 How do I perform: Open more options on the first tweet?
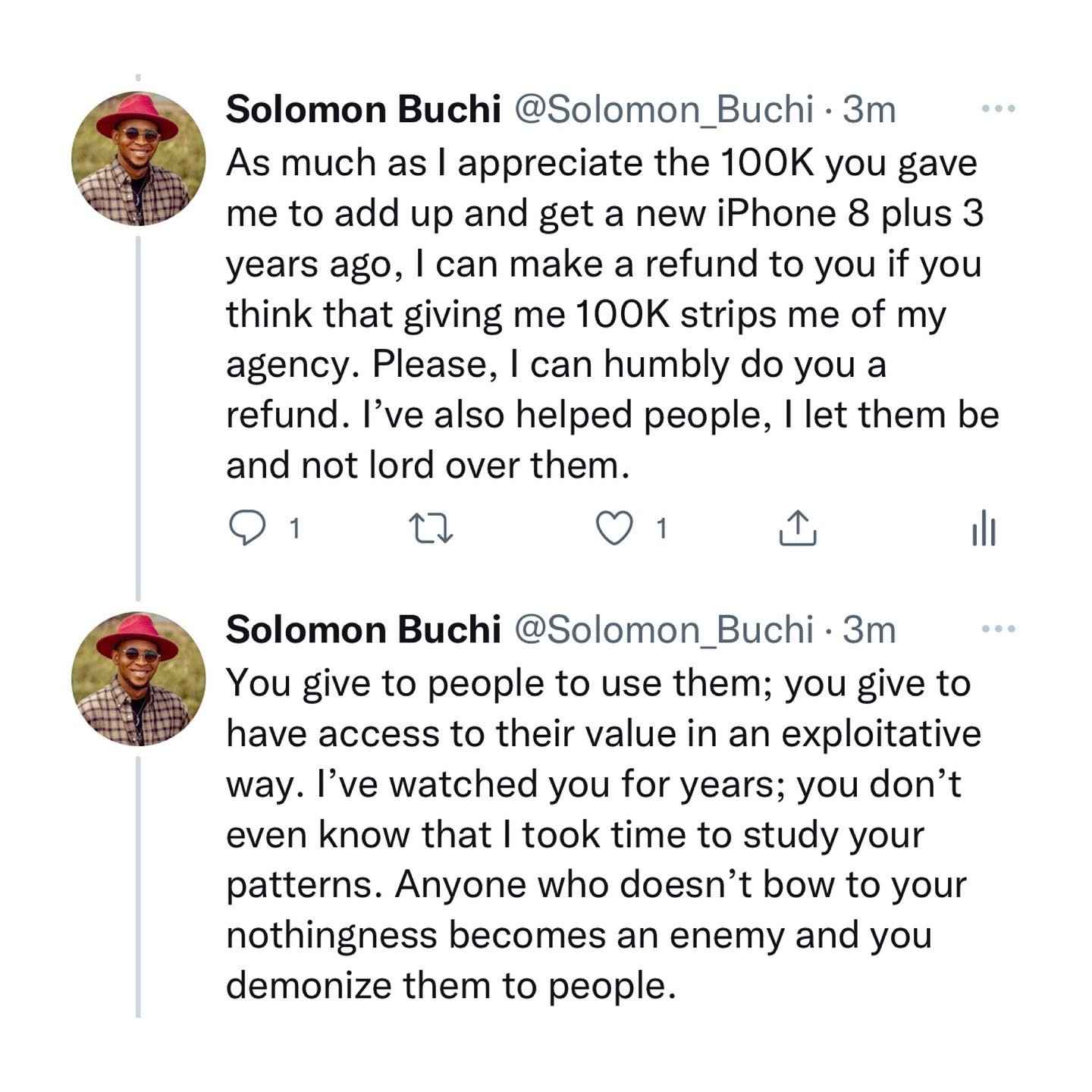coord(998,109)
